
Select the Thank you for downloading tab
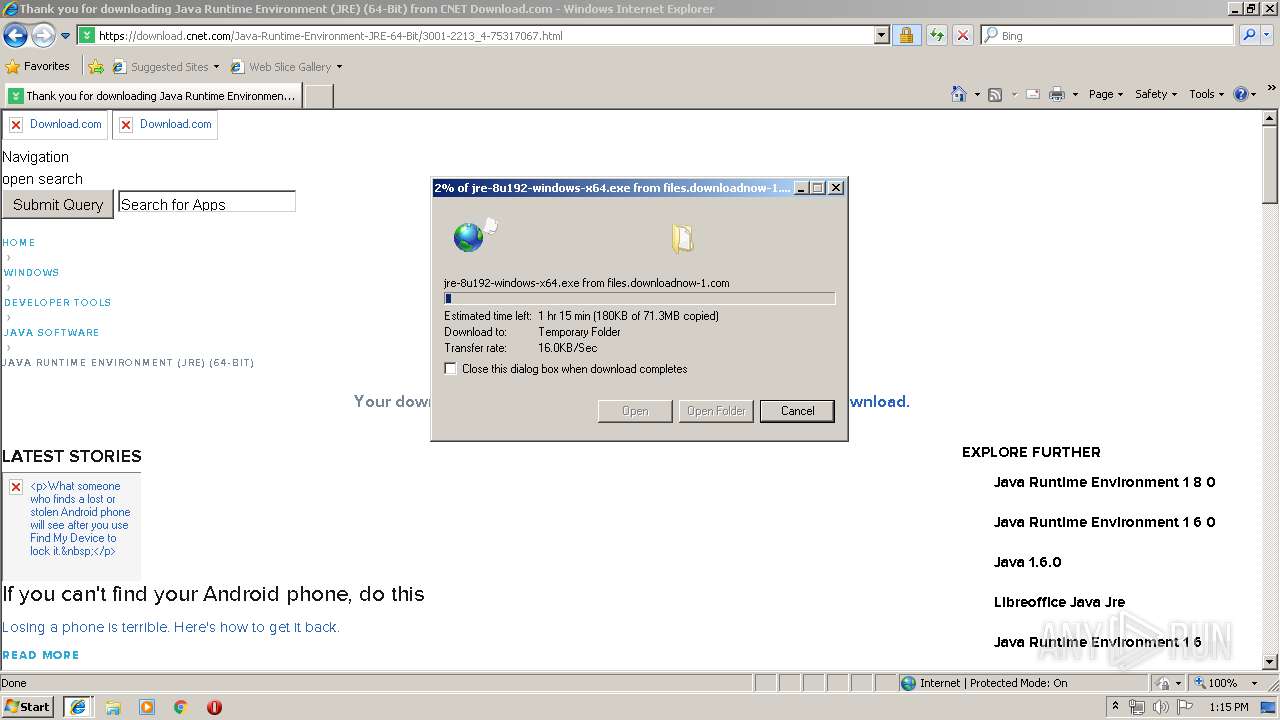point(152,96)
